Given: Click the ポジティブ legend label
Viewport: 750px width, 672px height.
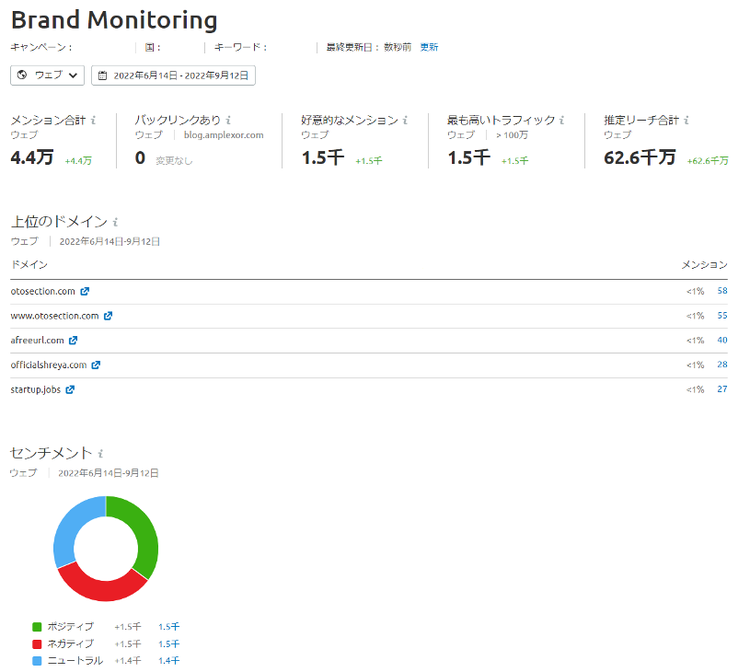Looking at the screenshot, I should pyautogui.click(x=71, y=627).
